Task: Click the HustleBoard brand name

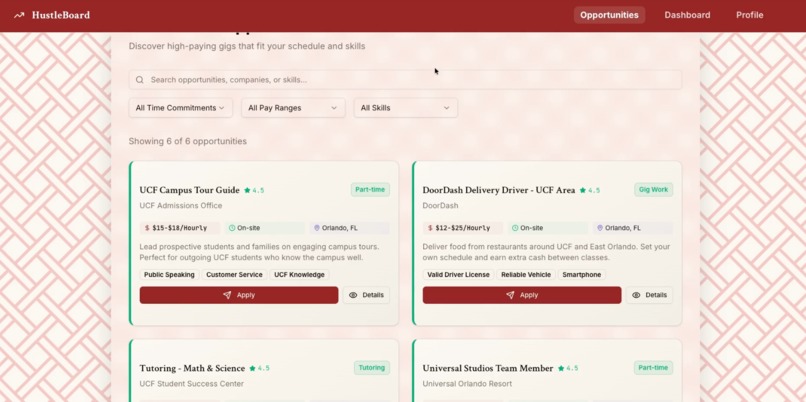Action: [61, 15]
